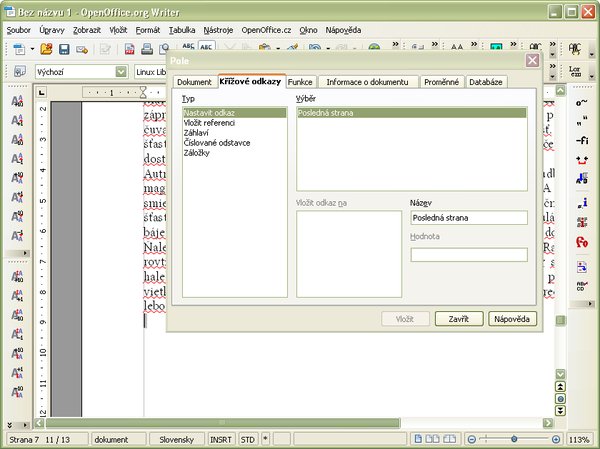Click the horizontal scrollbar thumb
Screen dimensions: 600x449
223,423
